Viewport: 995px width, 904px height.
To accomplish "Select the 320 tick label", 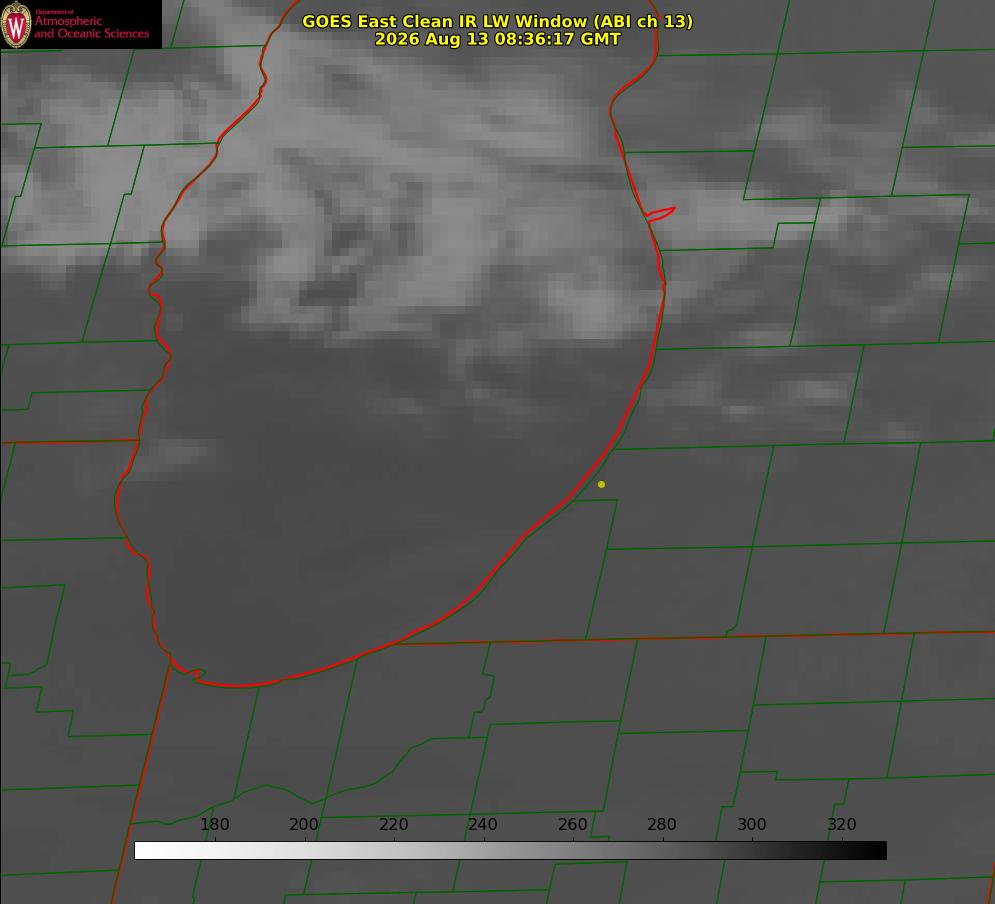I will (x=842, y=824).
